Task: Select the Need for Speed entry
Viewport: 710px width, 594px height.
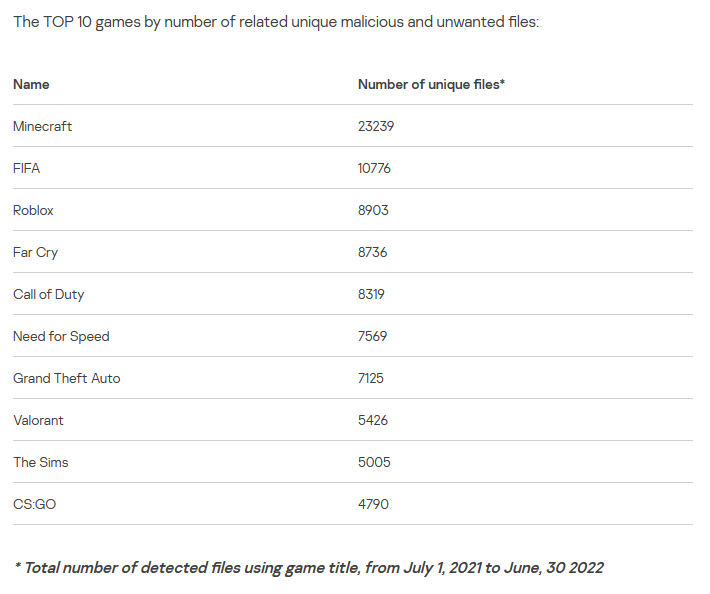Action: coord(61,337)
